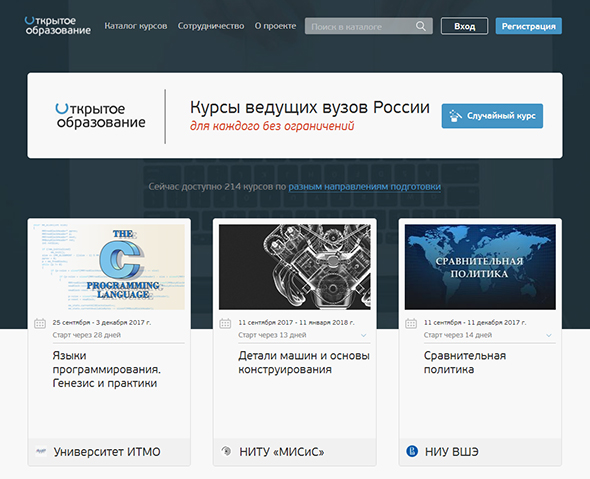The width and height of the screenshot is (590, 479).
Task: Click the НИУ ВШЭ name
Action: 452,452
